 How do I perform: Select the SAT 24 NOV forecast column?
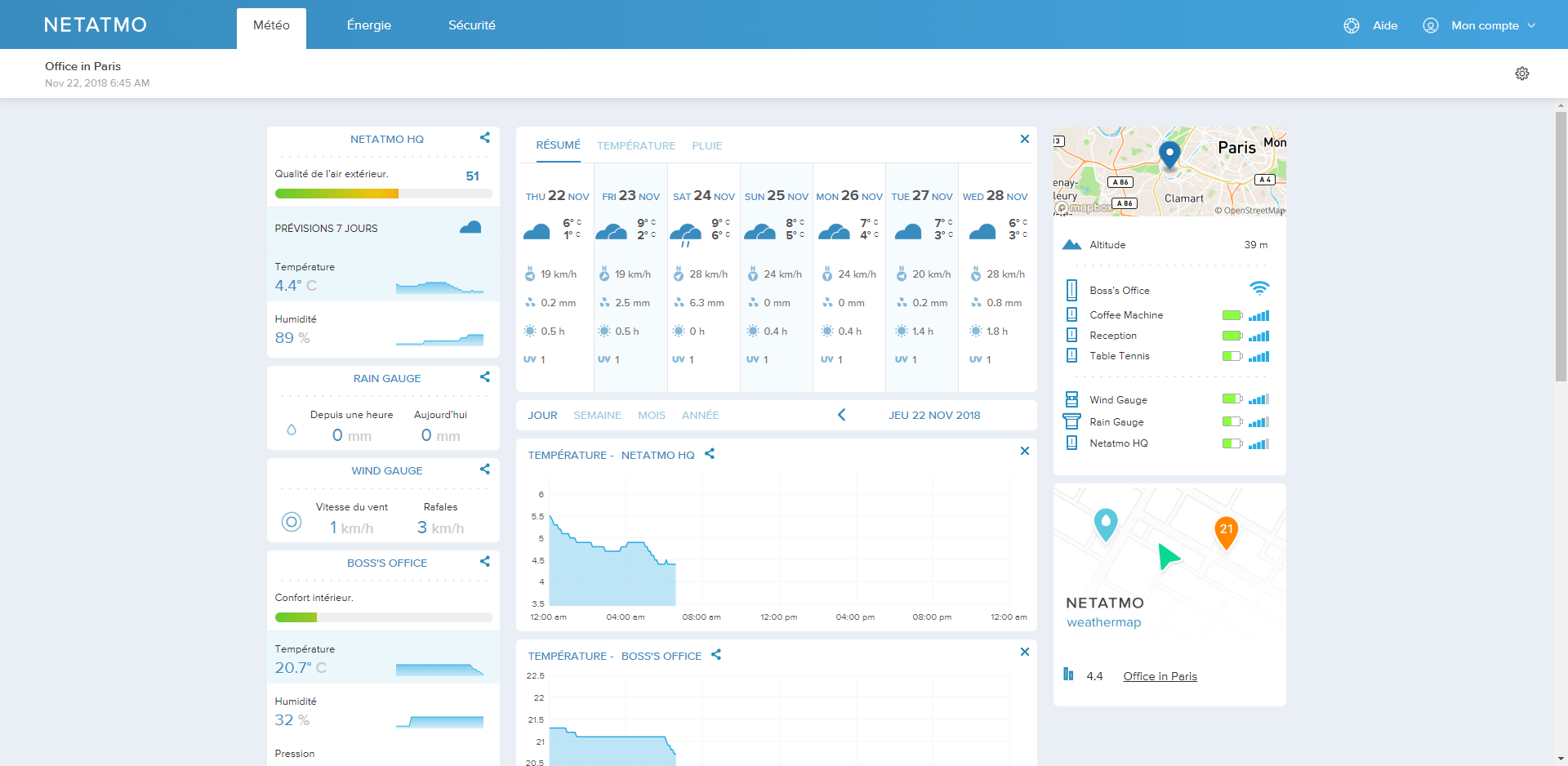704,278
